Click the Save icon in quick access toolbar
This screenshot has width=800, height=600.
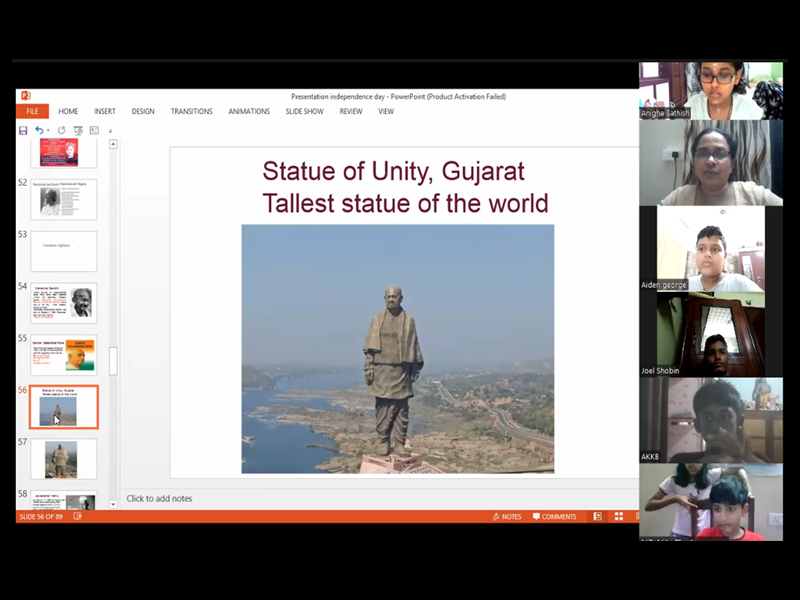pyautogui.click(x=23, y=130)
